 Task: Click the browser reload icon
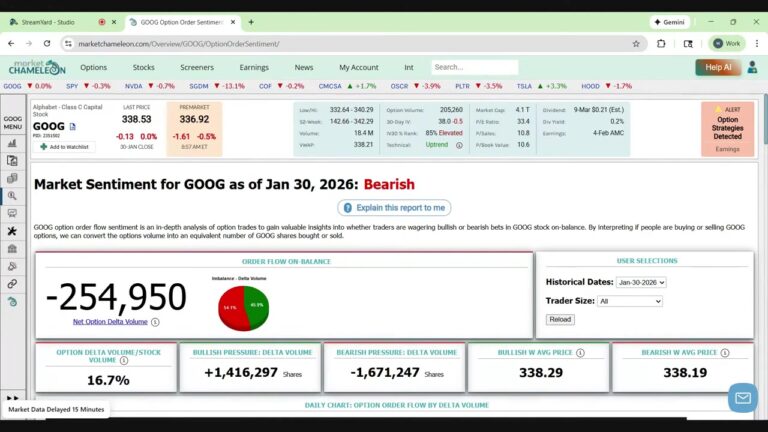pyautogui.click(x=47, y=44)
